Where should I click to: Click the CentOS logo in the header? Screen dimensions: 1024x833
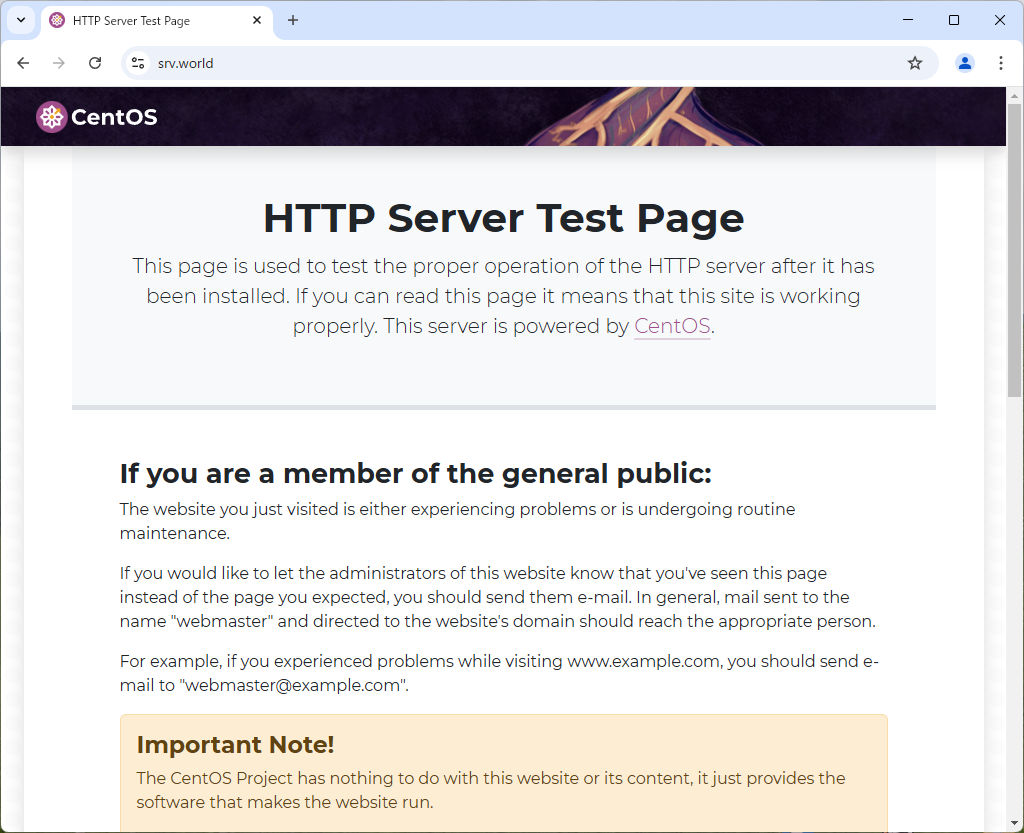[x=97, y=117]
